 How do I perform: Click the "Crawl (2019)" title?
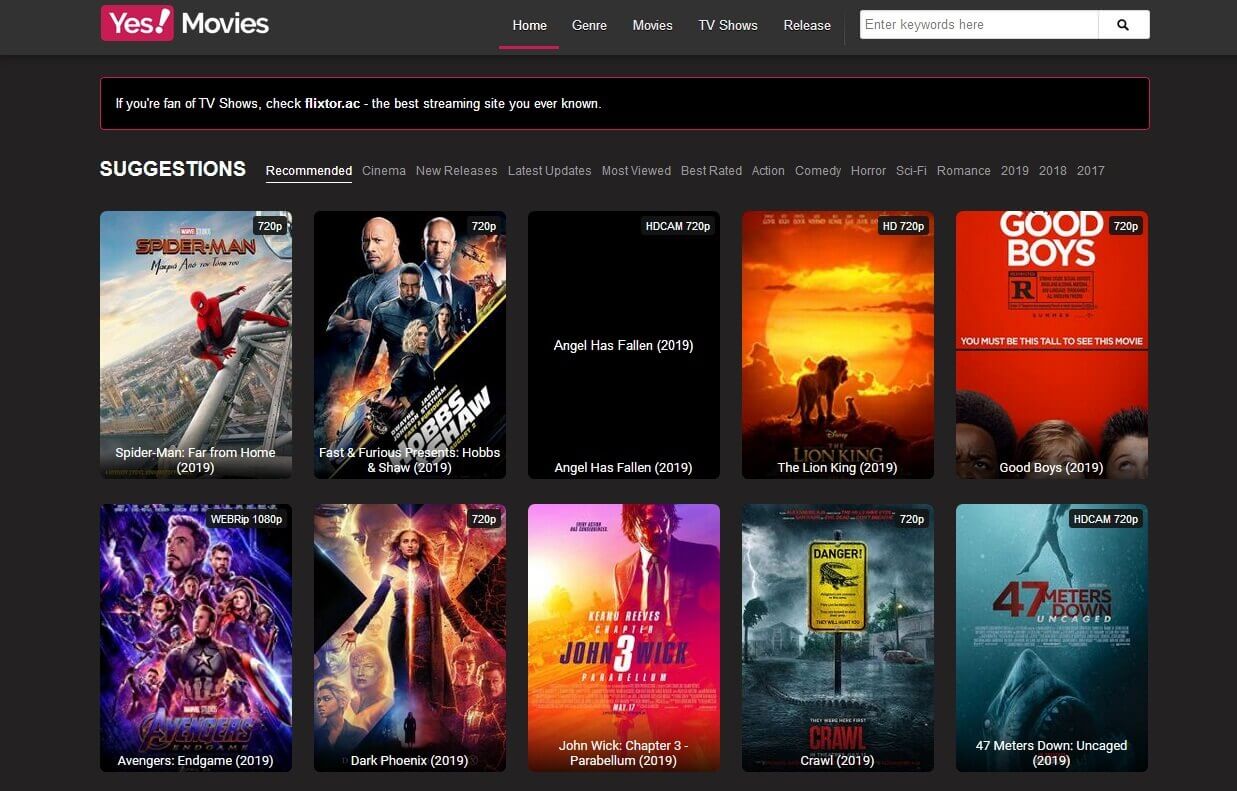pos(838,760)
